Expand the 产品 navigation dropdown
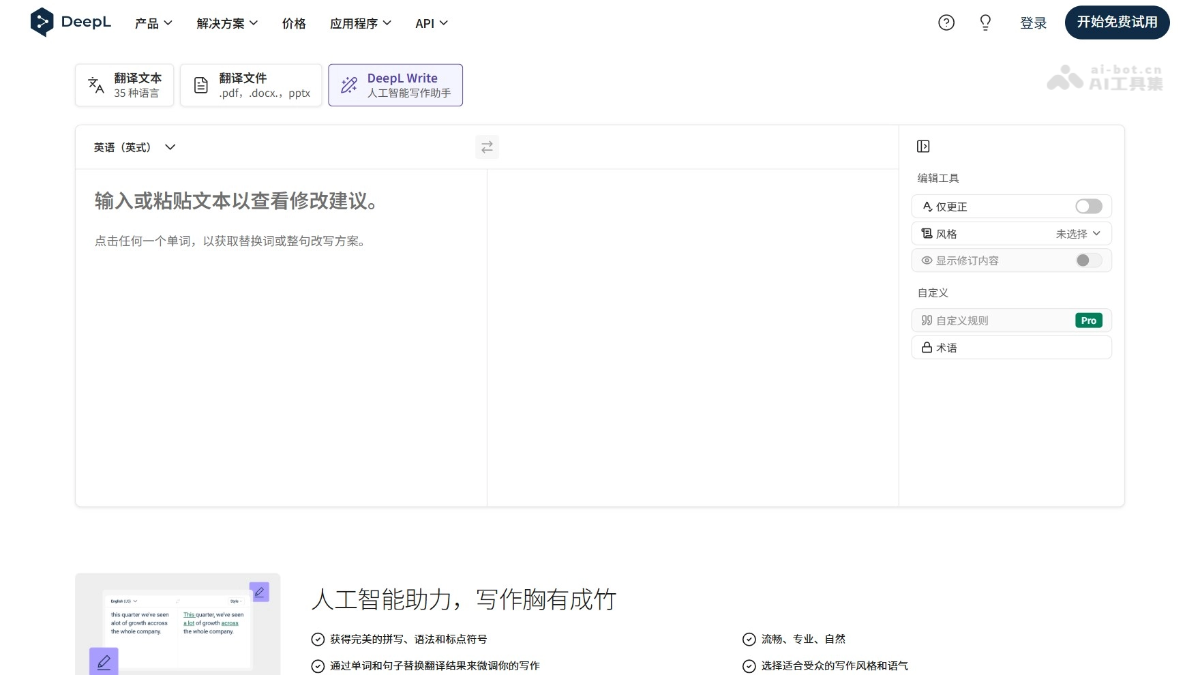The width and height of the screenshot is (1200, 675). click(x=152, y=23)
